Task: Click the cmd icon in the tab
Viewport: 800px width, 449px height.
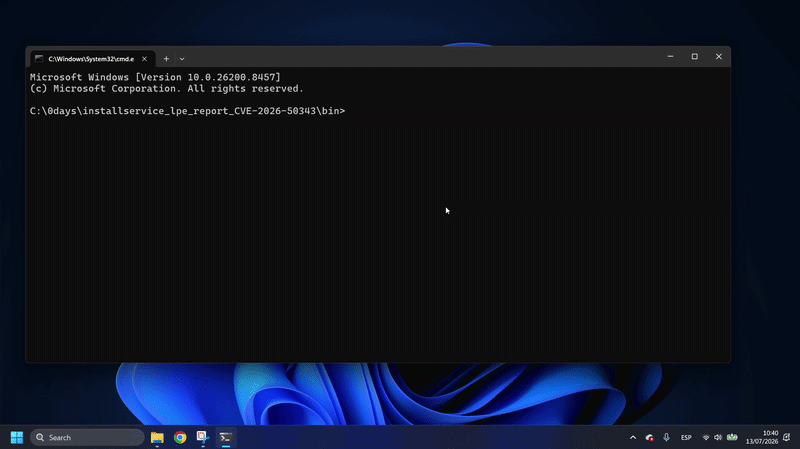Action: click(x=39, y=59)
